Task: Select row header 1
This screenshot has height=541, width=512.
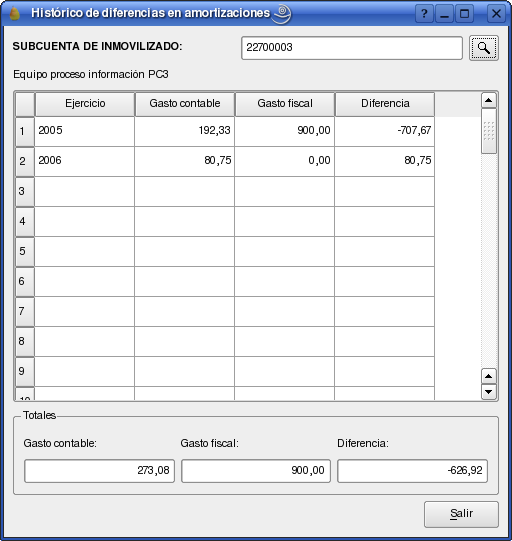Action: click(25, 131)
